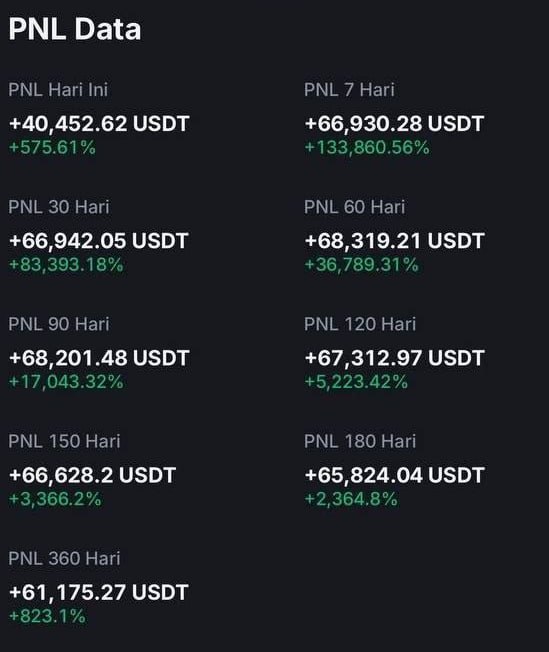This screenshot has width=549, height=652.
Task: Open the PNL 30 Hari entry
Action: [59, 207]
